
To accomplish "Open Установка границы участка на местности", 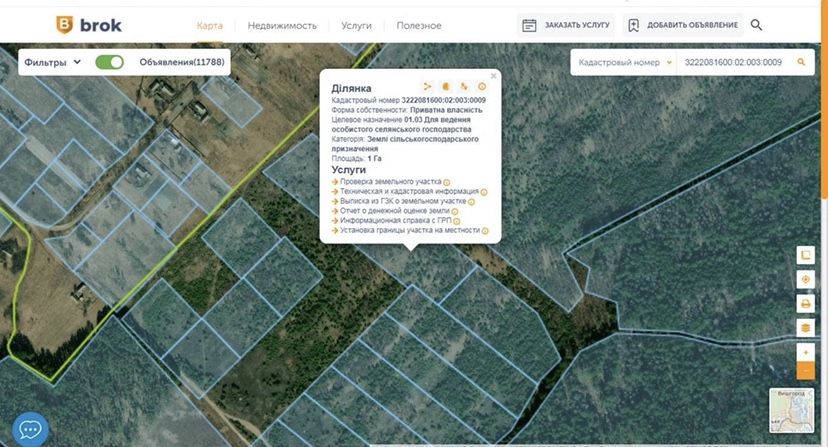I will click(410, 230).
